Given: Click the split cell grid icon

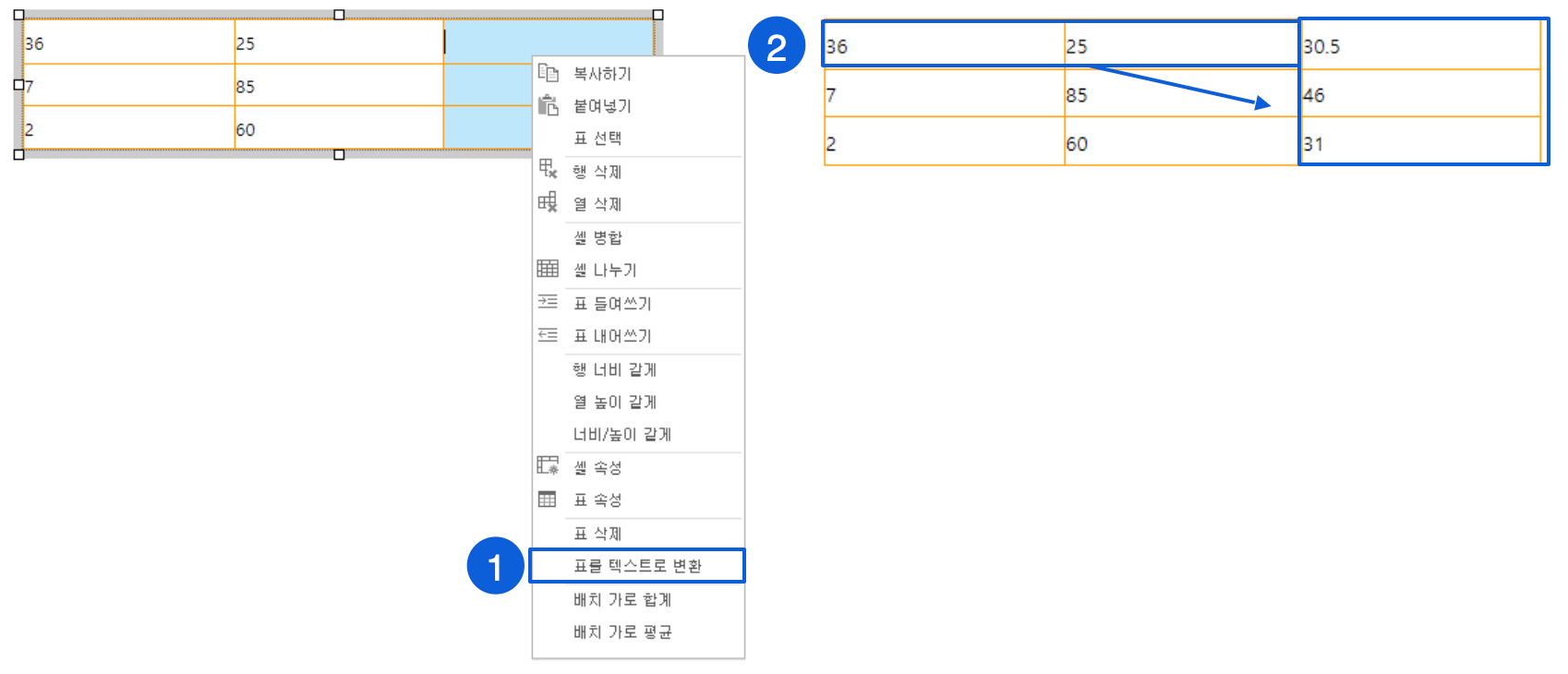Looking at the screenshot, I should [x=548, y=269].
